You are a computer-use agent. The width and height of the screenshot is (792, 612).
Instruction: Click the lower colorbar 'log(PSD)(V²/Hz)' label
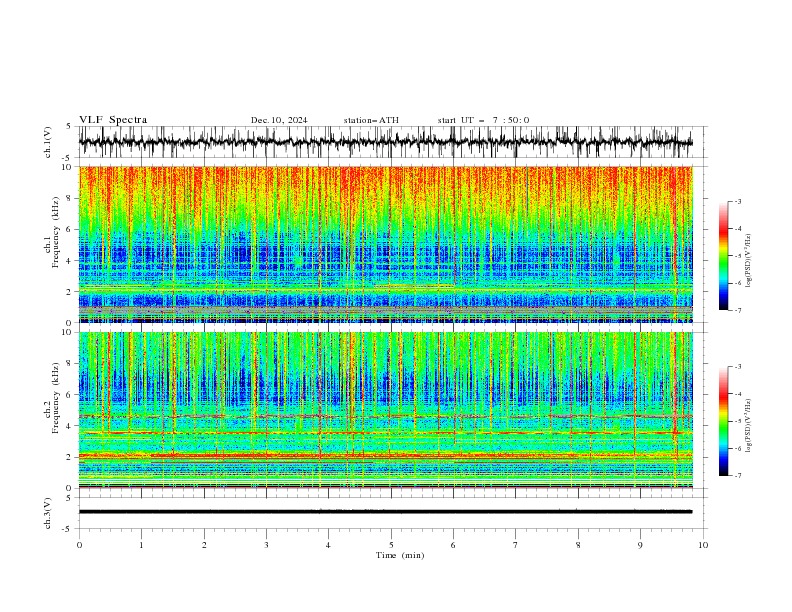748,426
